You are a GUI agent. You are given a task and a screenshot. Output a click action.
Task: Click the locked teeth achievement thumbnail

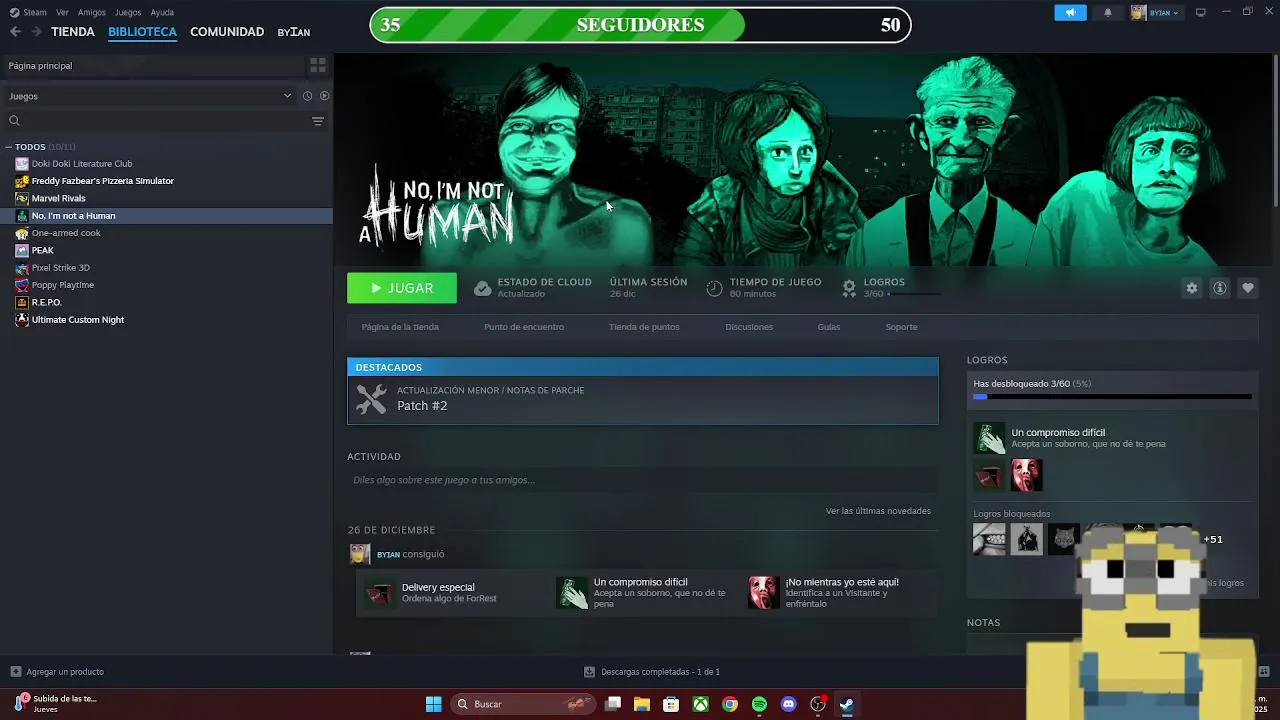(989, 539)
